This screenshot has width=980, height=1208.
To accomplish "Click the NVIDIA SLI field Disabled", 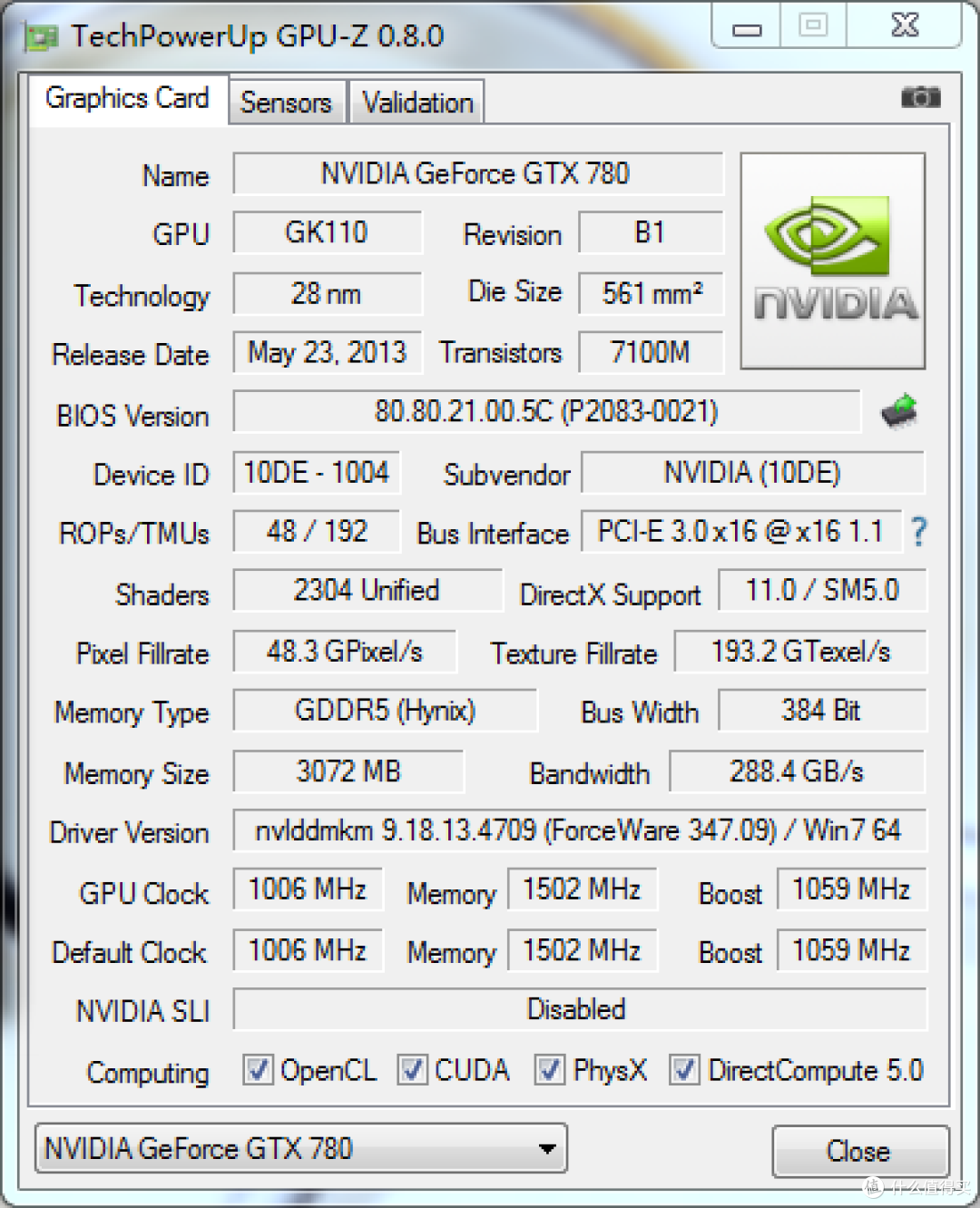I will (x=579, y=1009).
